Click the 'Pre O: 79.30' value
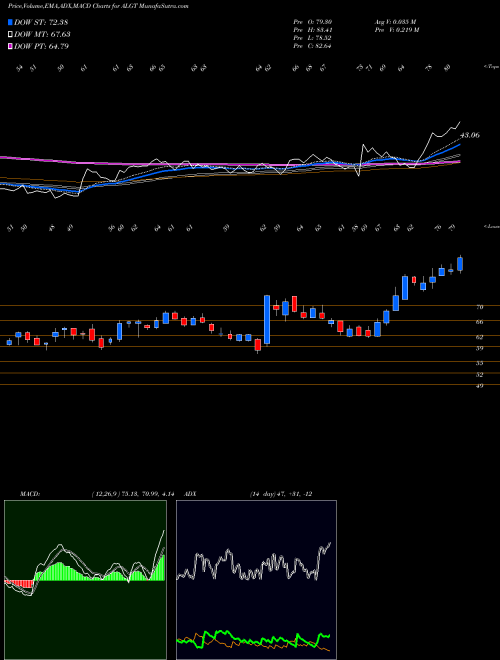 pos(312,22)
